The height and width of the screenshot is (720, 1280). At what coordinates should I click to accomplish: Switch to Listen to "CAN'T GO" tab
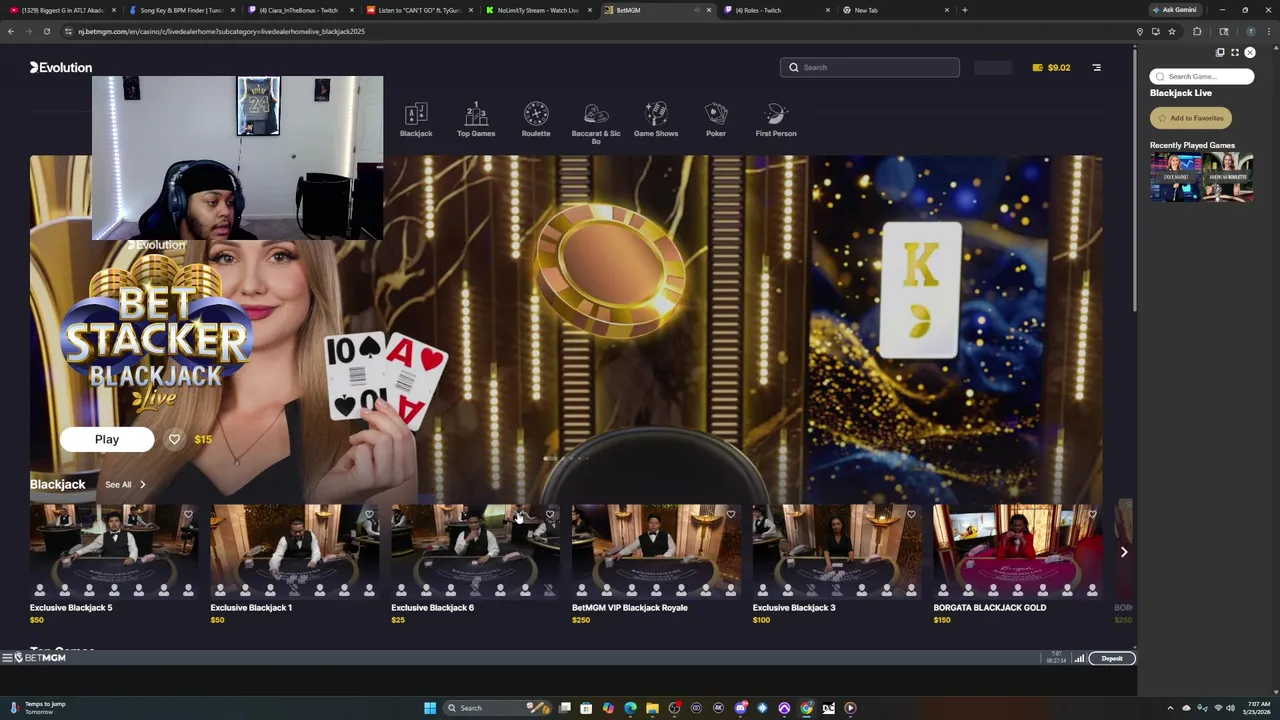pos(419,10)
